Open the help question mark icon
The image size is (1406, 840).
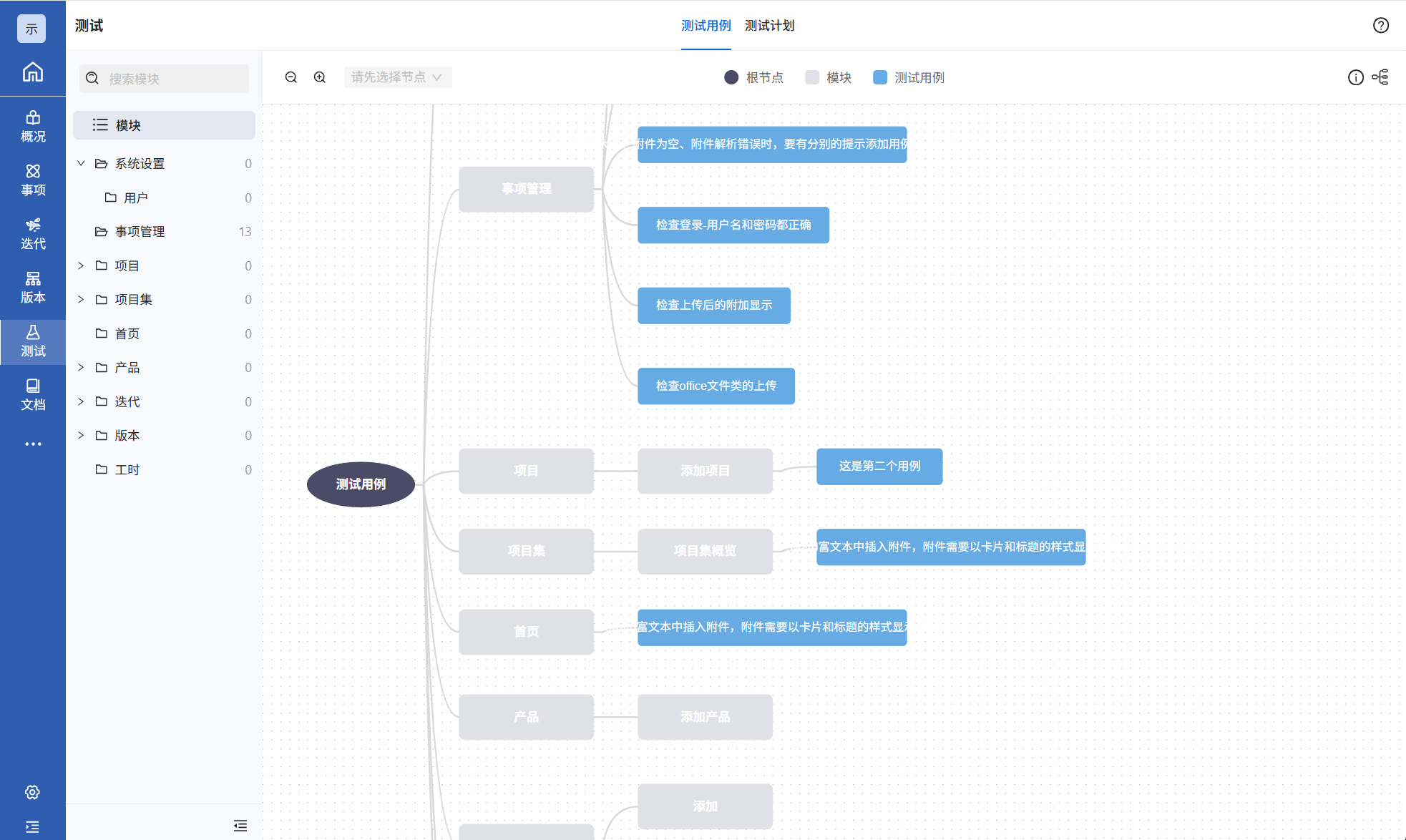click(1380, 26)
